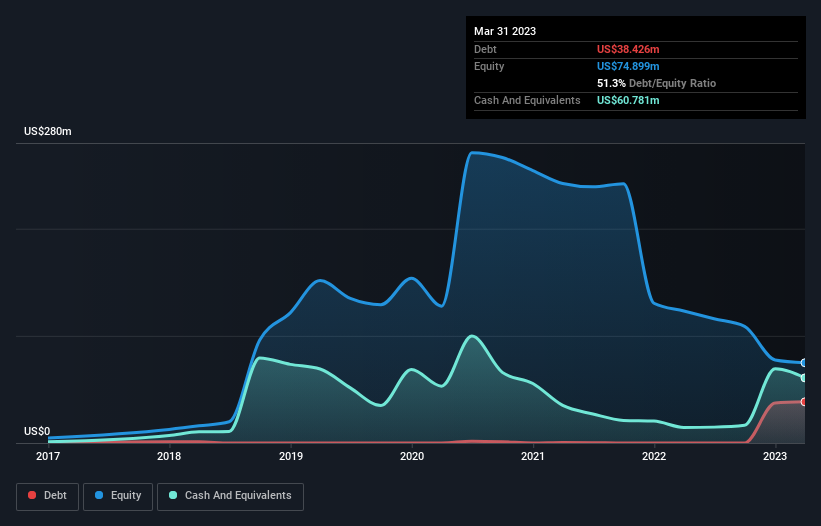
Task: Toggle the Equity series legend button
Action: click(x=118, y=496)
